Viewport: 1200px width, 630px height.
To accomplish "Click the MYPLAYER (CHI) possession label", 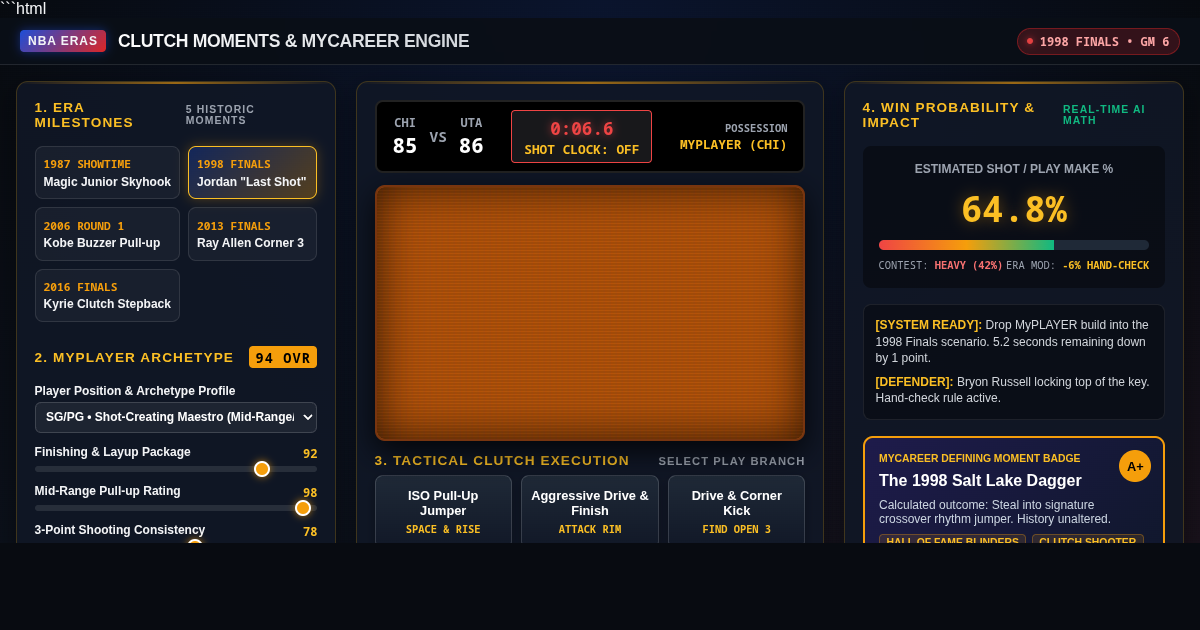I will pos(734,145).
